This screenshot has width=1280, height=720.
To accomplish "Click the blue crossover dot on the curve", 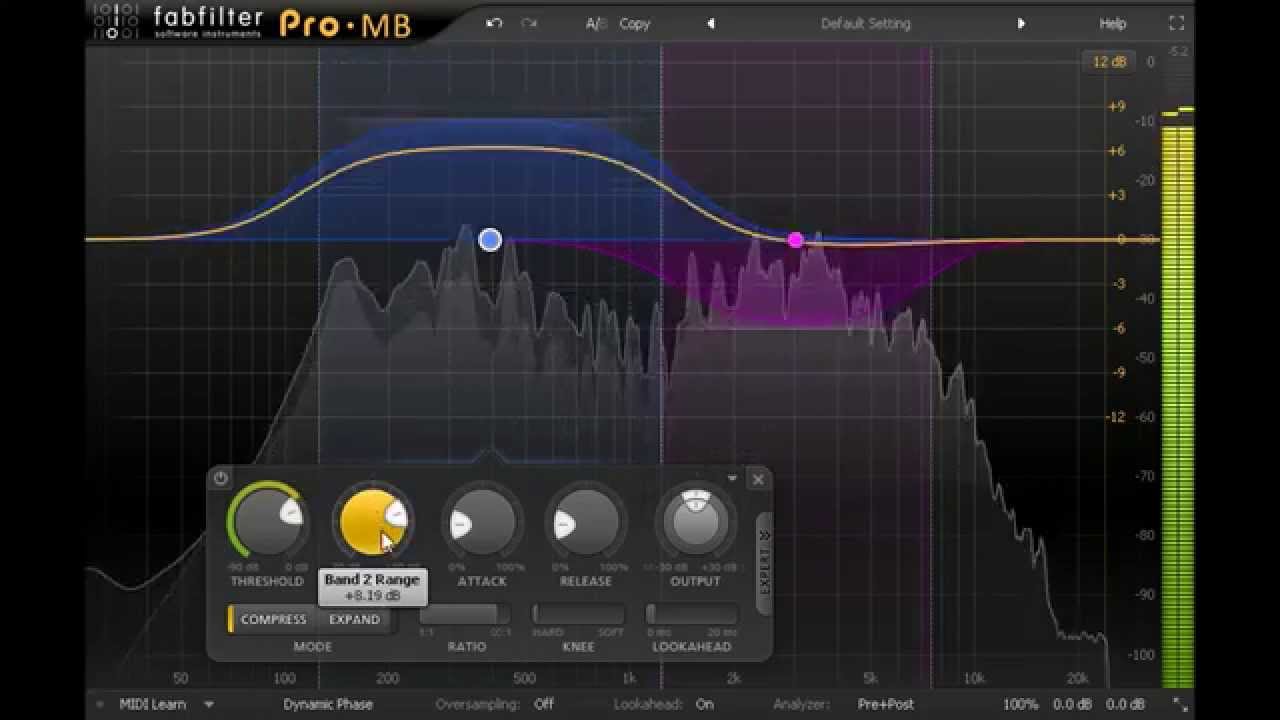I will [490, 239].
